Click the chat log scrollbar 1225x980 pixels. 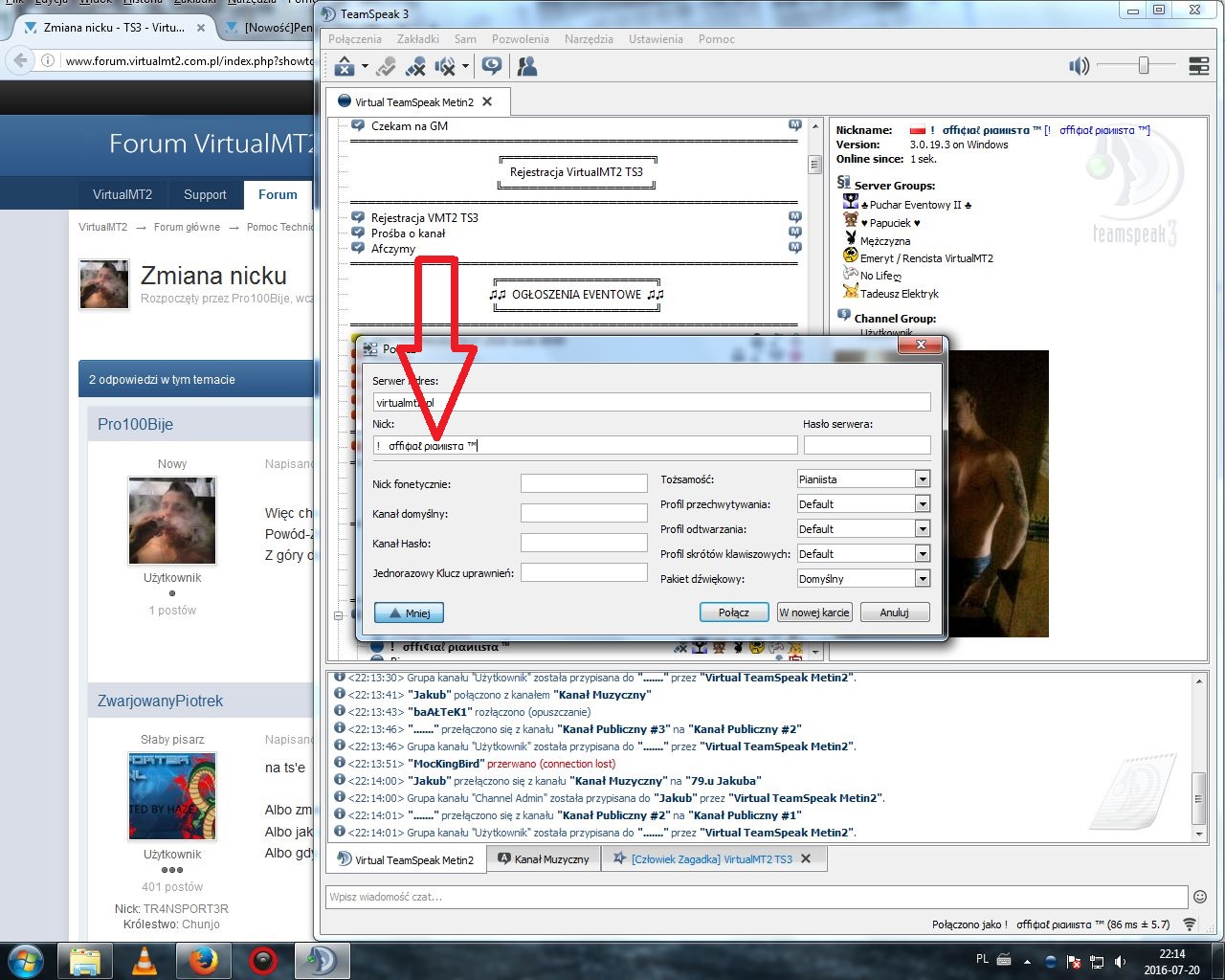click(1199, 756)
